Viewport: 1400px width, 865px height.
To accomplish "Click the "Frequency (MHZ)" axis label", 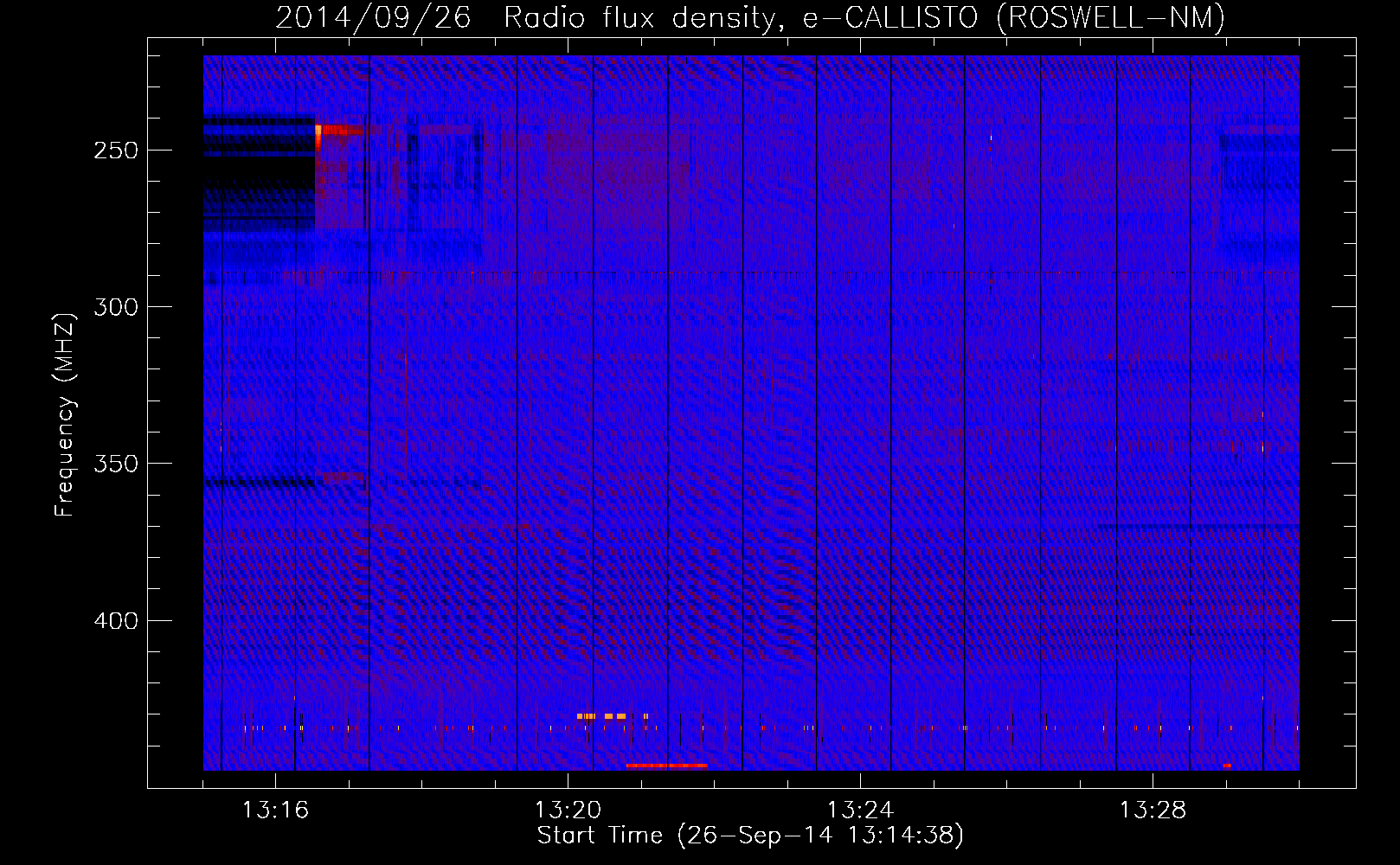I will coord(65,414).
